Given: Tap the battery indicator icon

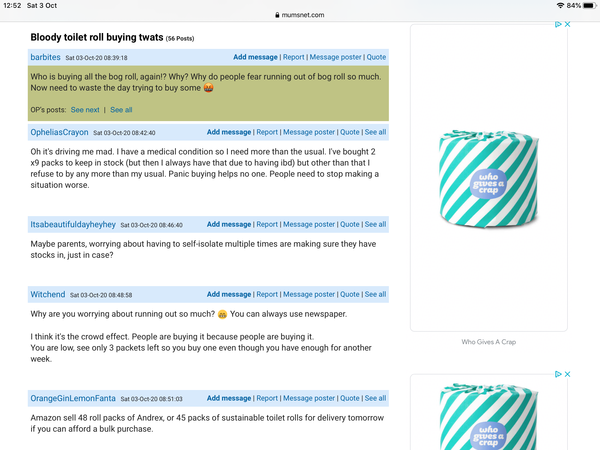Looking at the screenshot, I should point(590,5).
